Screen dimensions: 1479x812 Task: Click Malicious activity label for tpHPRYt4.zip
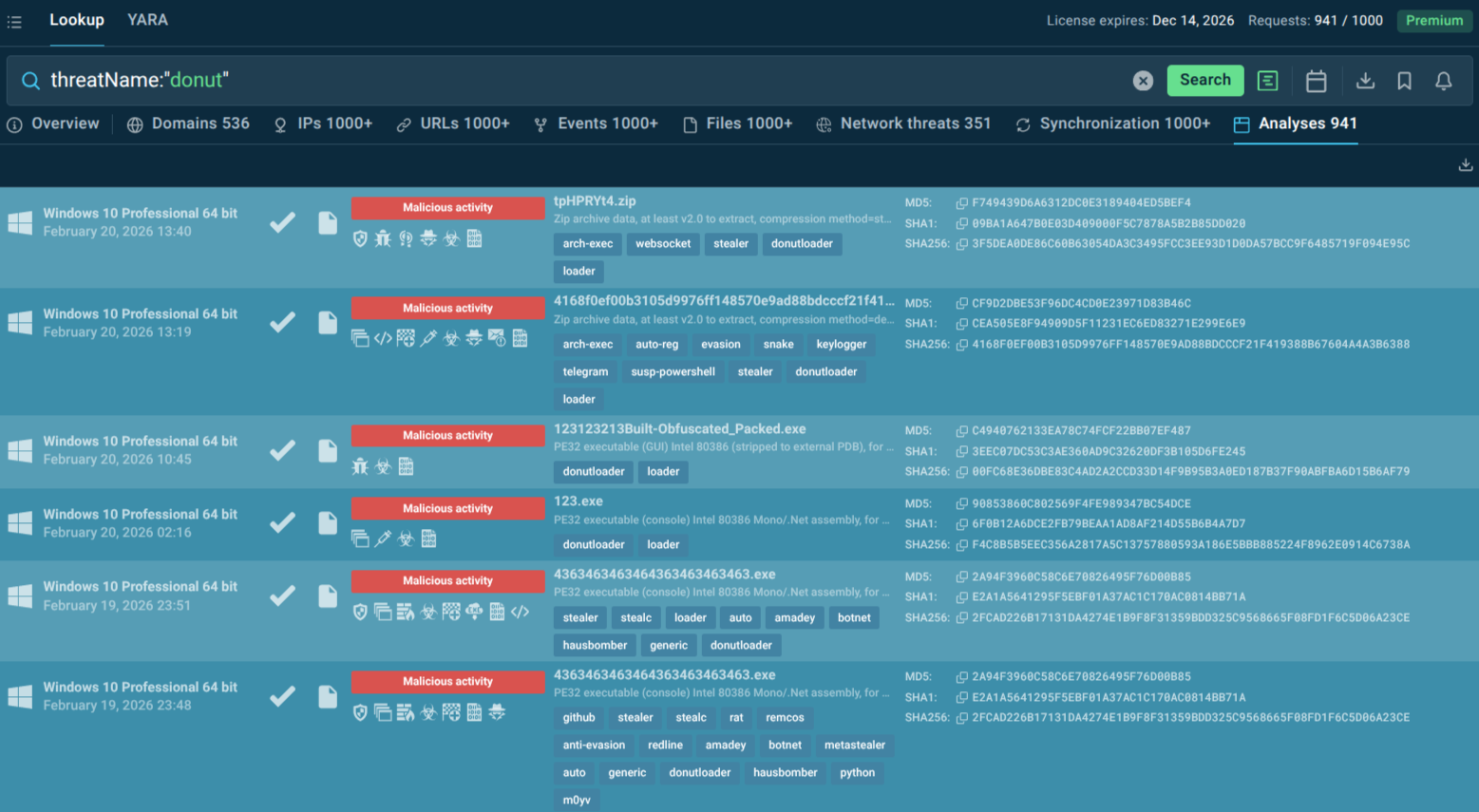click(x=447, y=208)
